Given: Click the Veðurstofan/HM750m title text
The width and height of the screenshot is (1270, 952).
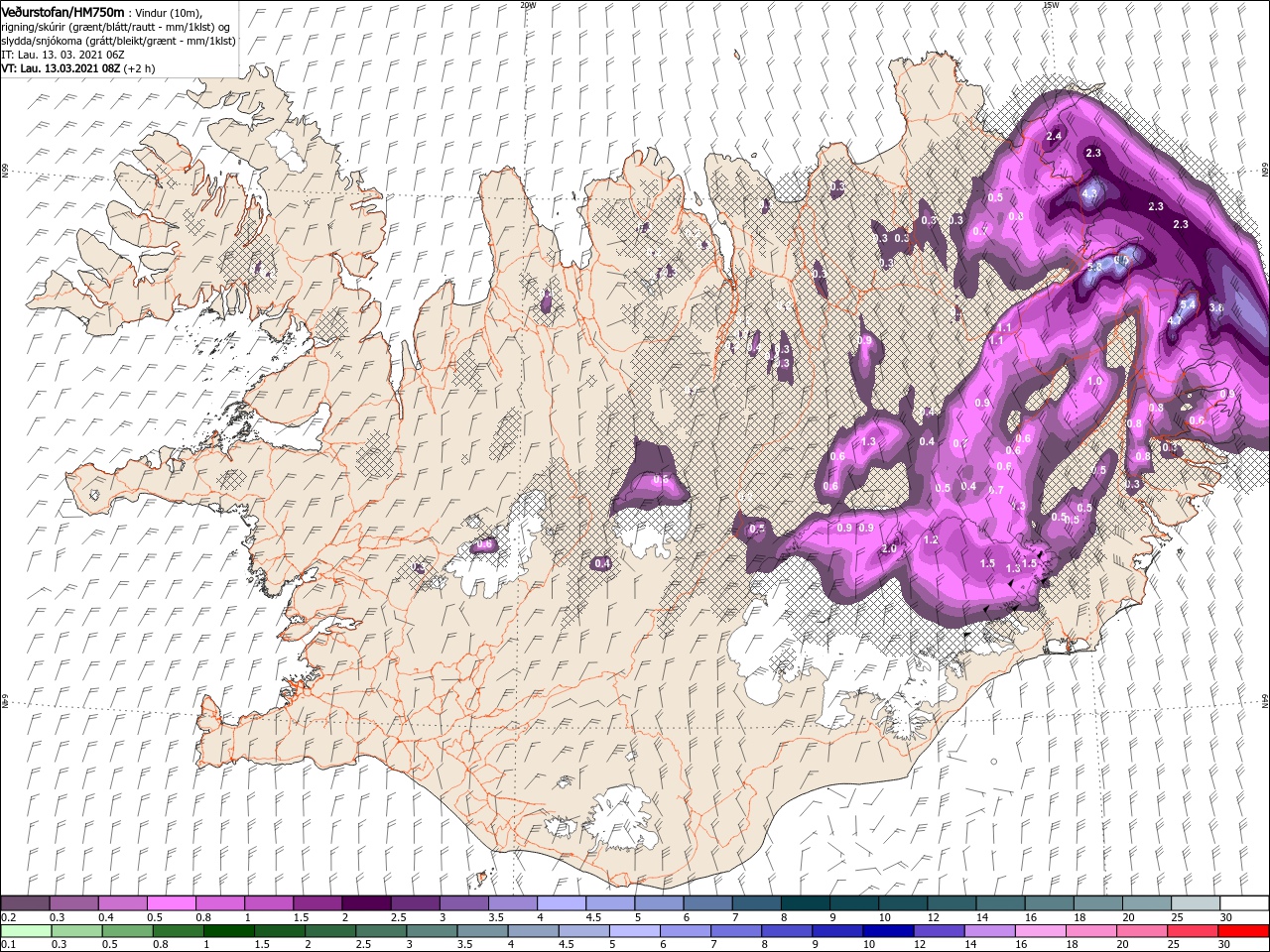Looking at the screenshot, I should 63,11.
